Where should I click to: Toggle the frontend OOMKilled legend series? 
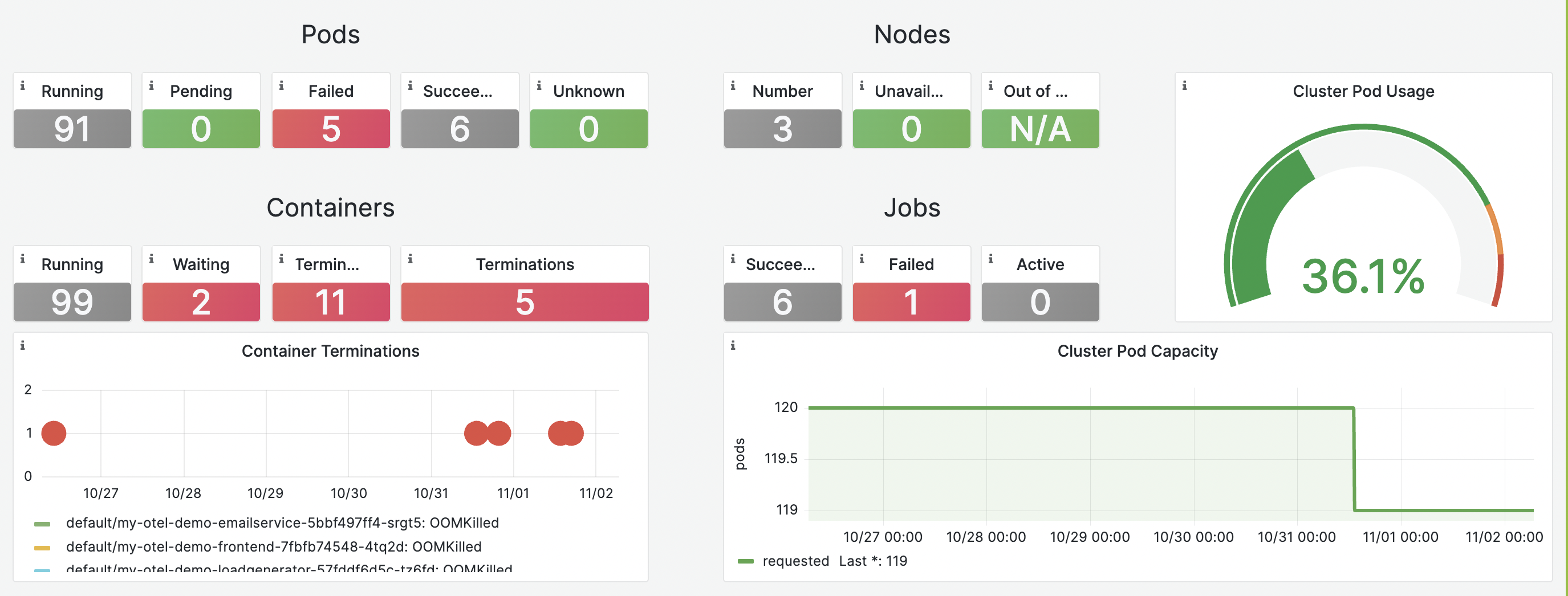274,547
